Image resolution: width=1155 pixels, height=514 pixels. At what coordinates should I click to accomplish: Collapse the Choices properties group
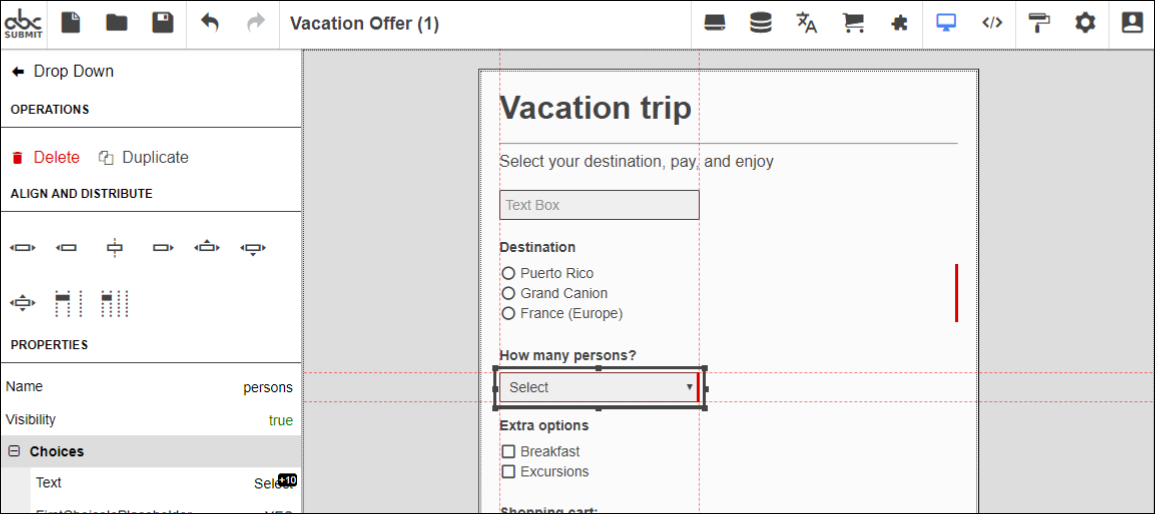(13, 451)
